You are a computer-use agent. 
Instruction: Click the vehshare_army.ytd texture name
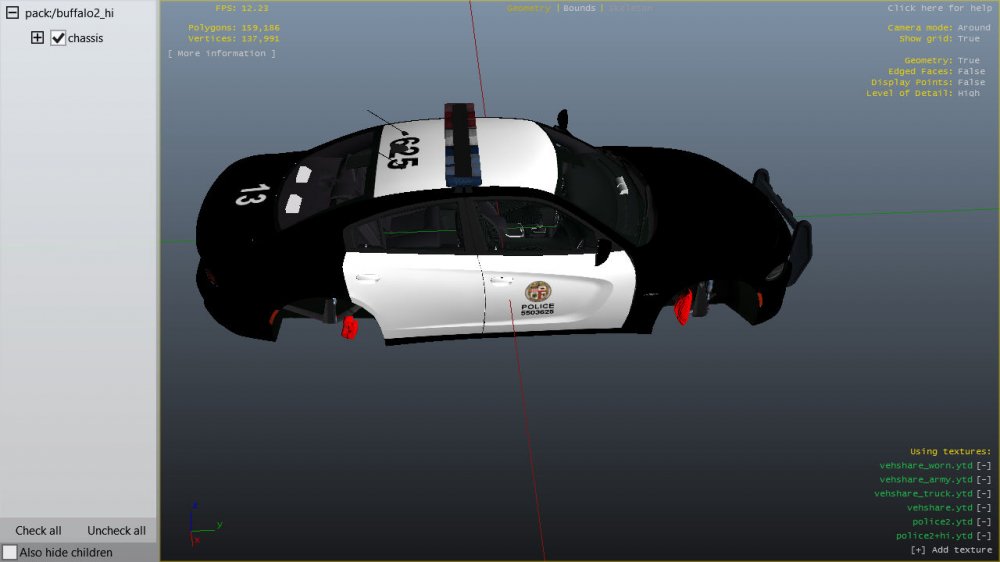click(x=926, y=480)
